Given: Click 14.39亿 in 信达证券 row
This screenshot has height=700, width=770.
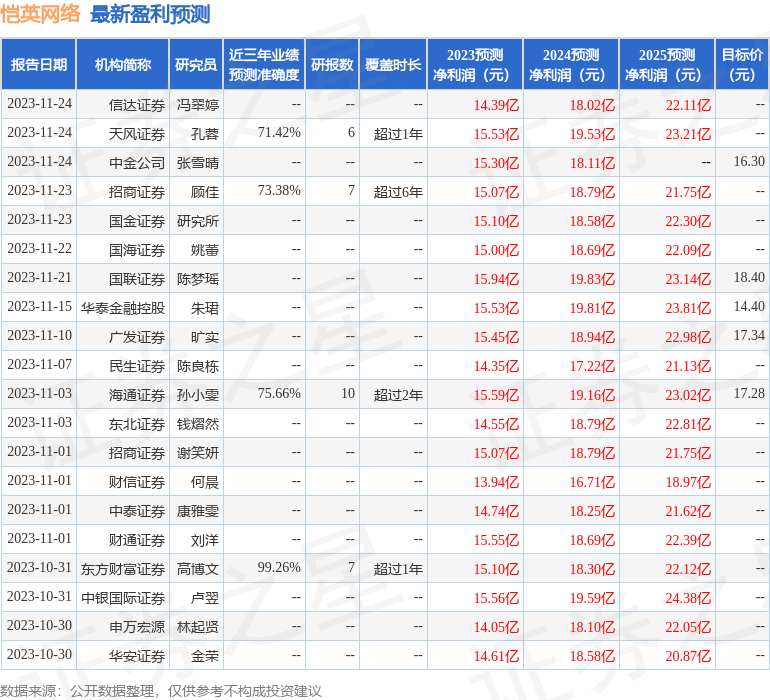Looking at the screenshot, I should (496, 105).
